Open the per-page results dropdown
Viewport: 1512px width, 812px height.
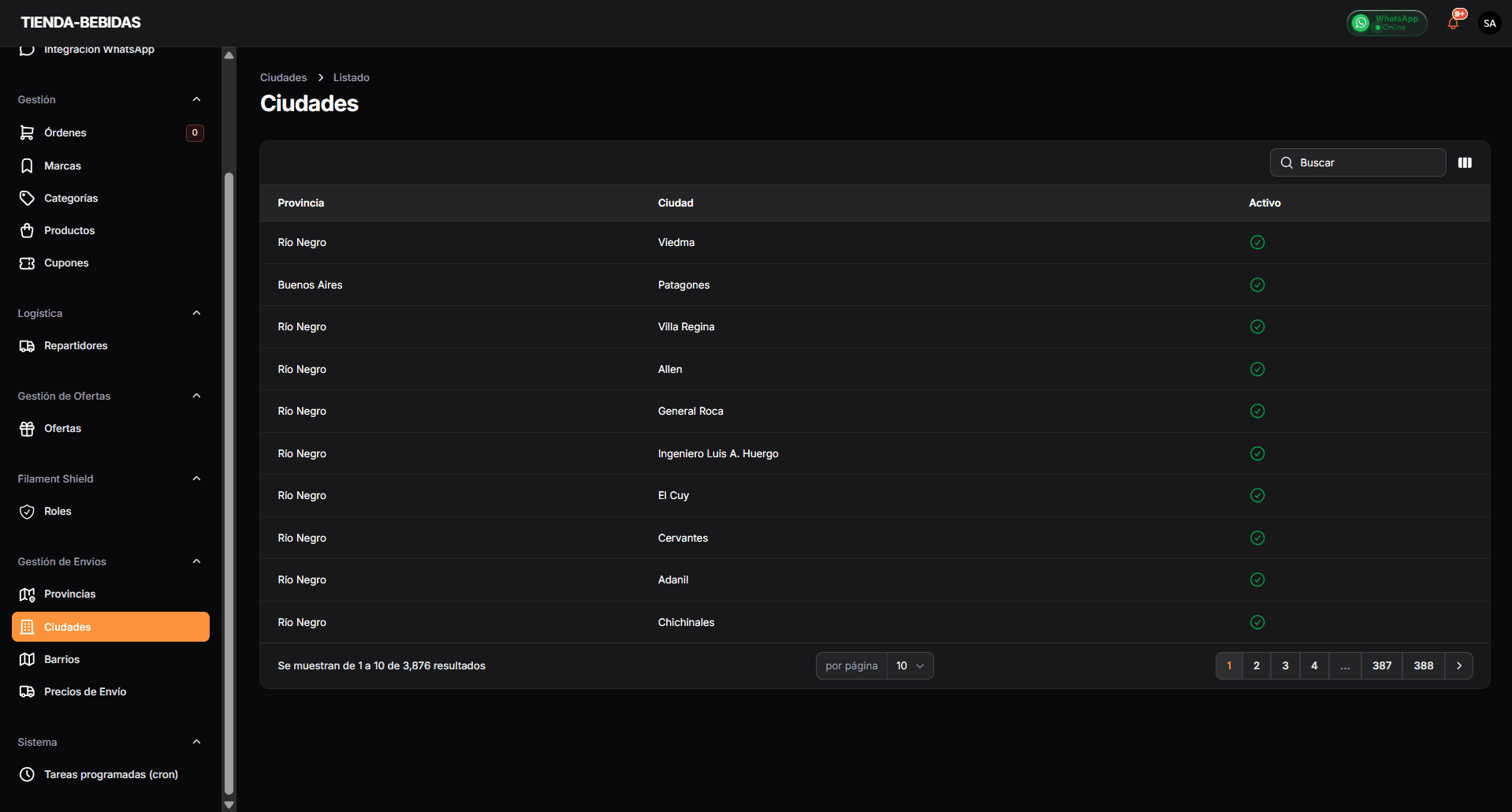910,665
